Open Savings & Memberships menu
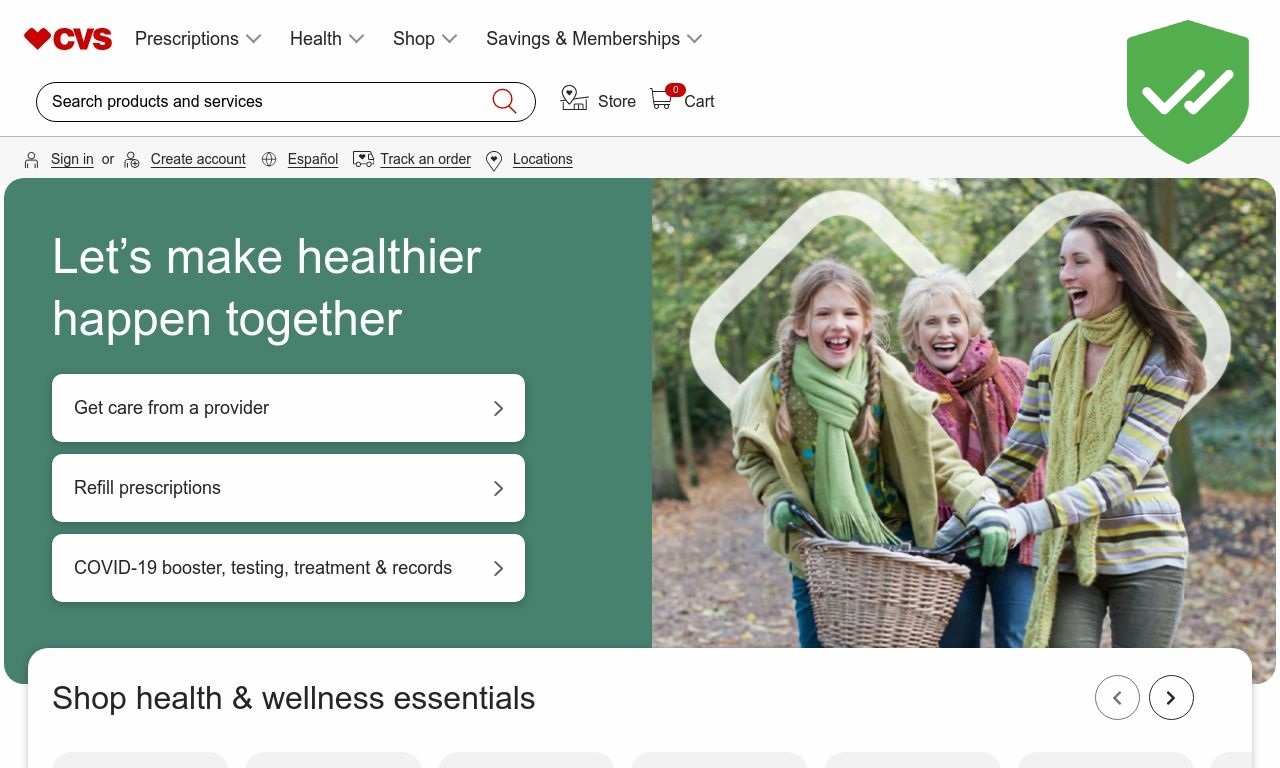Image resolution: width=1280 pixels, height=768 pixels. click(594, 39)
